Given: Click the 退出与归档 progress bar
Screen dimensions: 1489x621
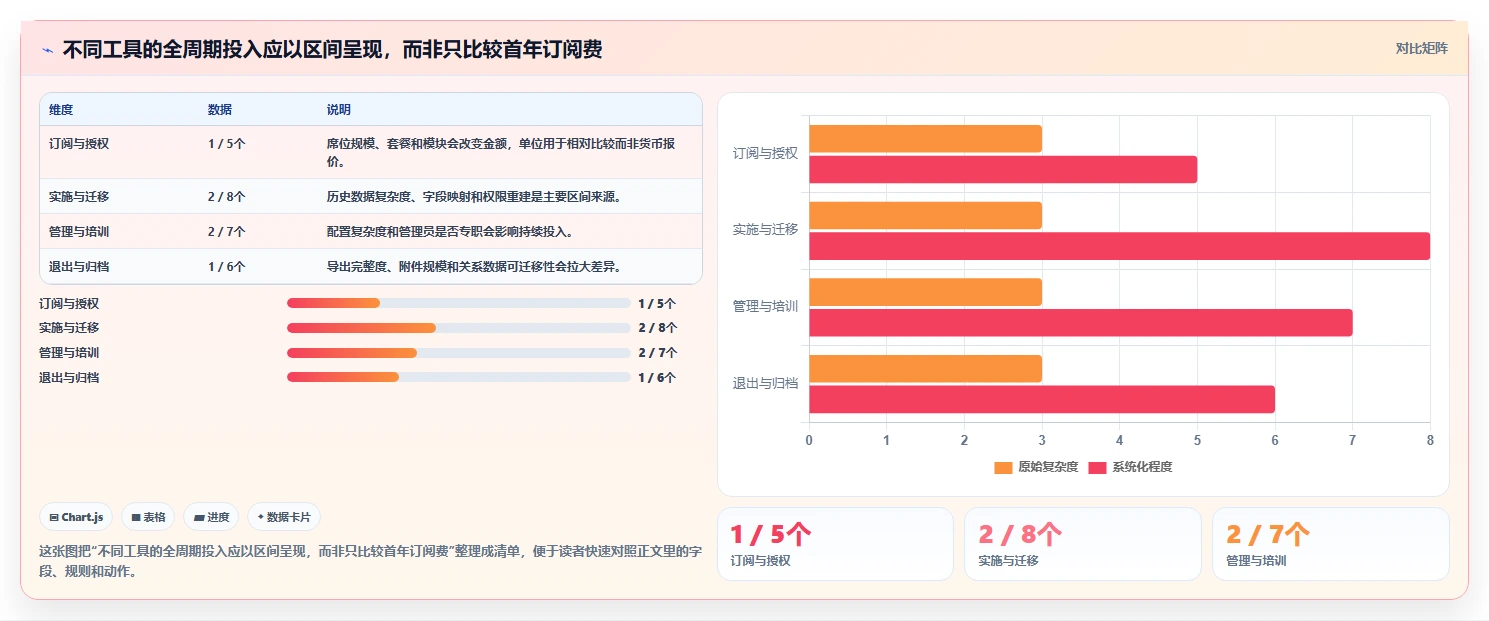Looking at the screenshot, I should tap(459, 378).
